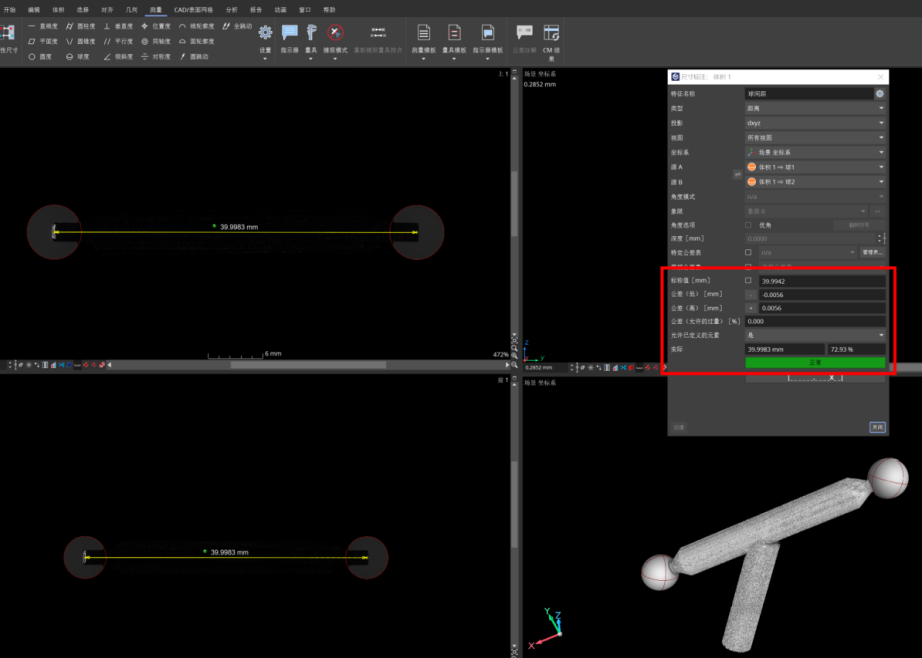Click the feature name auto-generate icon
The height and width of the screenshot is (658, 922).
(x=880, y=93)
